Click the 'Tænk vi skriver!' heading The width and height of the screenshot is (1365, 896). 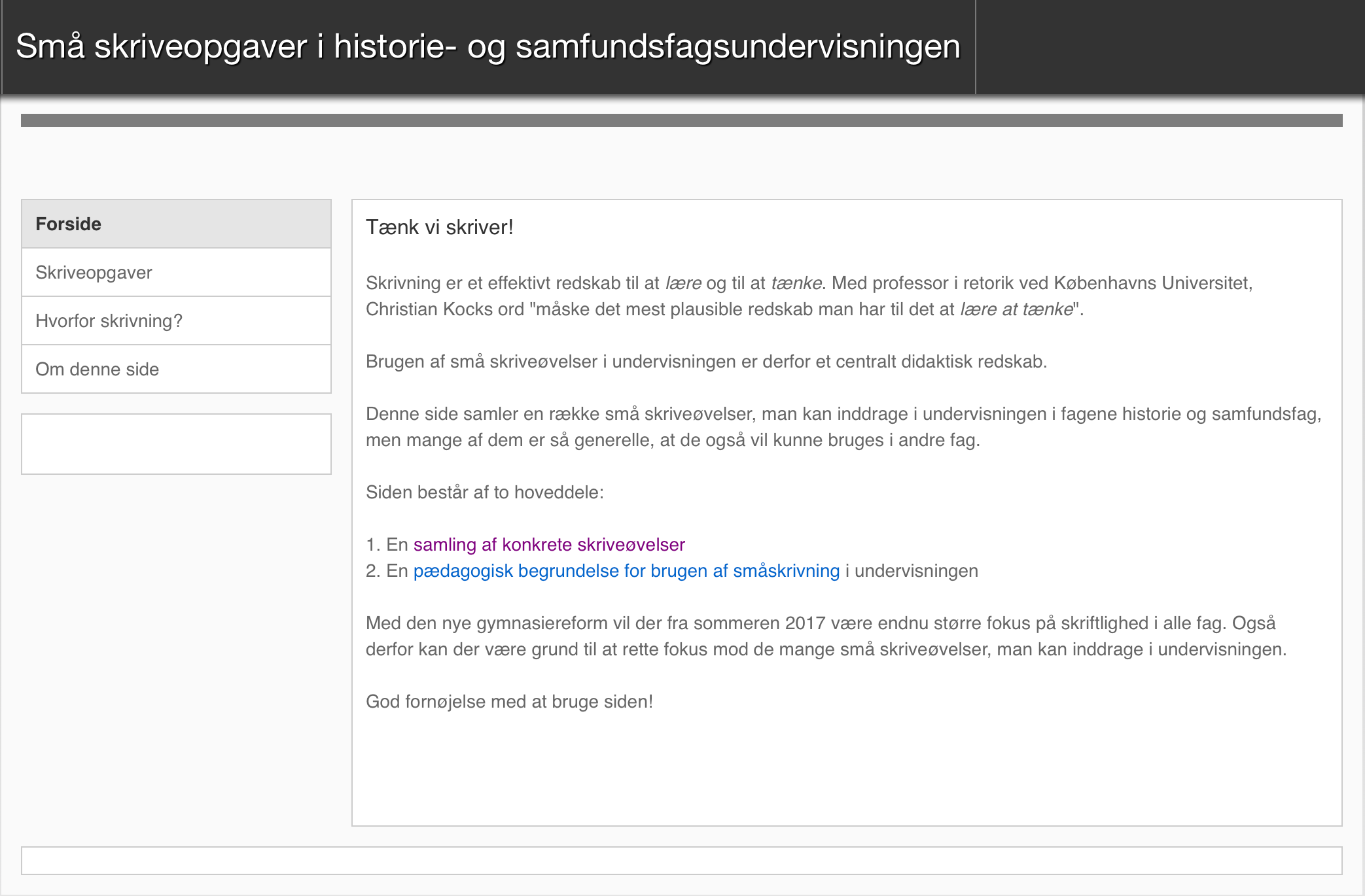[x=440, y=227]
